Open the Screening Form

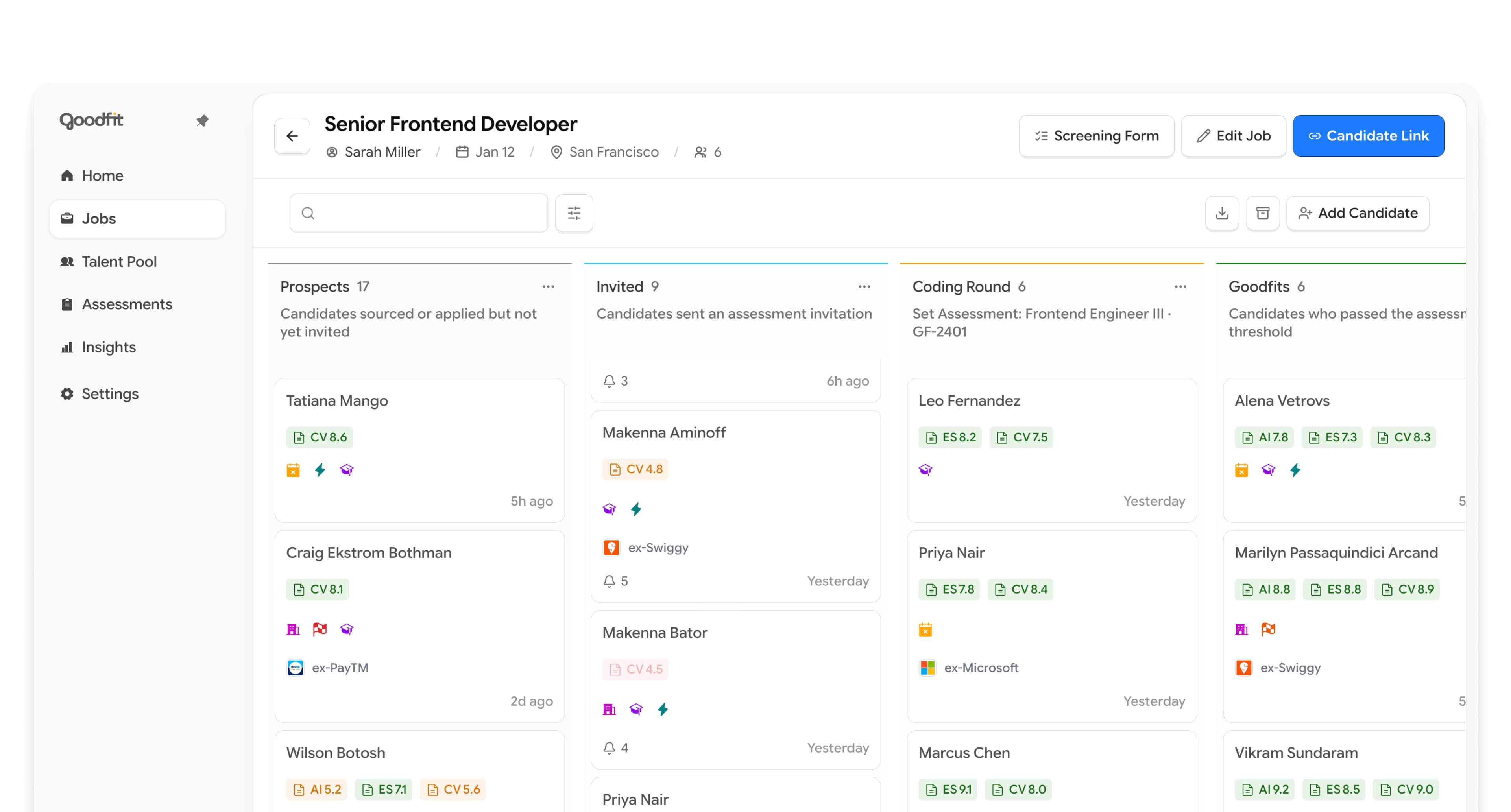point(1096,135)
